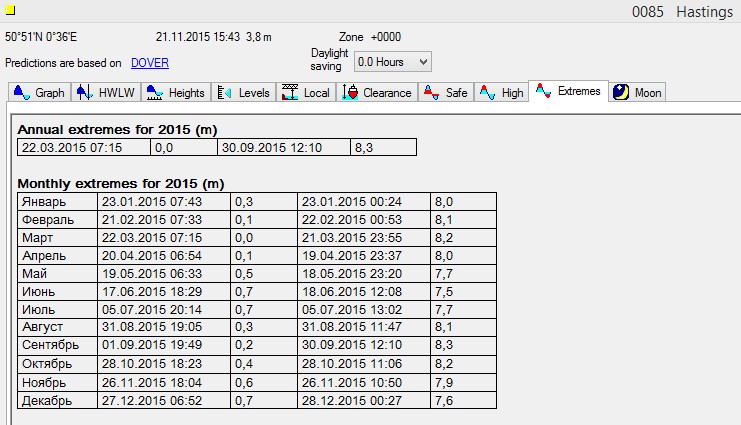Open the Heights tab
The width and height of the screenshot is (741, 425).
(176, 92)
